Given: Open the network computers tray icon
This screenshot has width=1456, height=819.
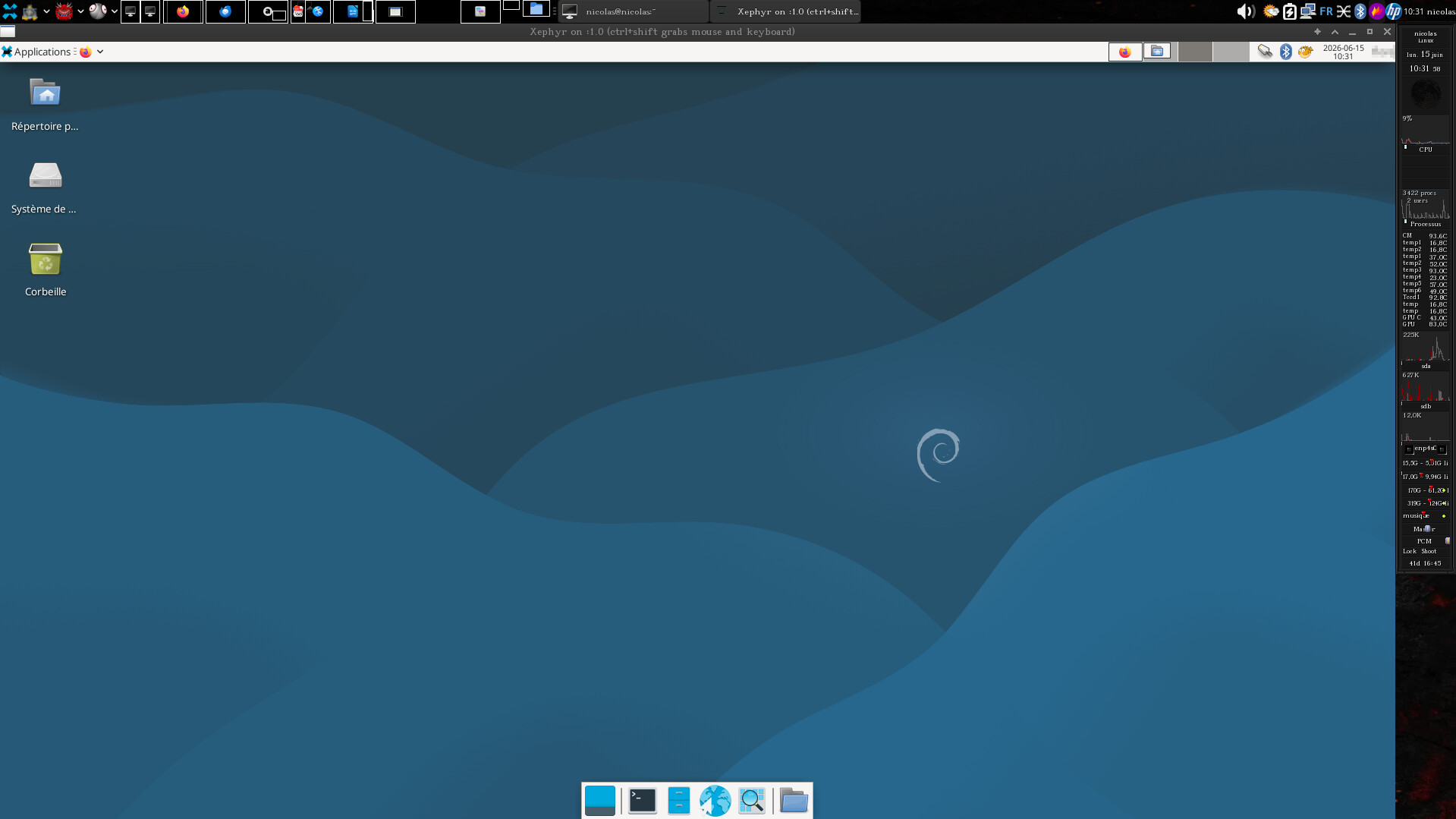Looking at the screenshot, I should pos(1307,11).
